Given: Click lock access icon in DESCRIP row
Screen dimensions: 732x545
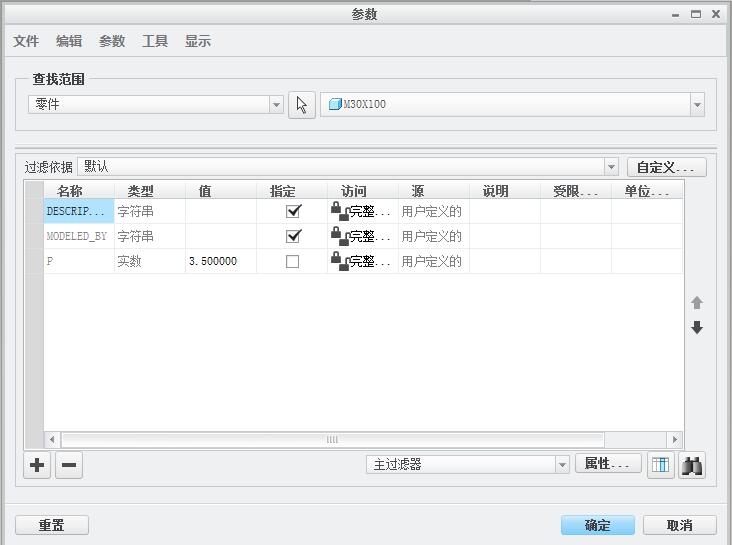Looking at the screenshot, I should [x=340, y=211].
